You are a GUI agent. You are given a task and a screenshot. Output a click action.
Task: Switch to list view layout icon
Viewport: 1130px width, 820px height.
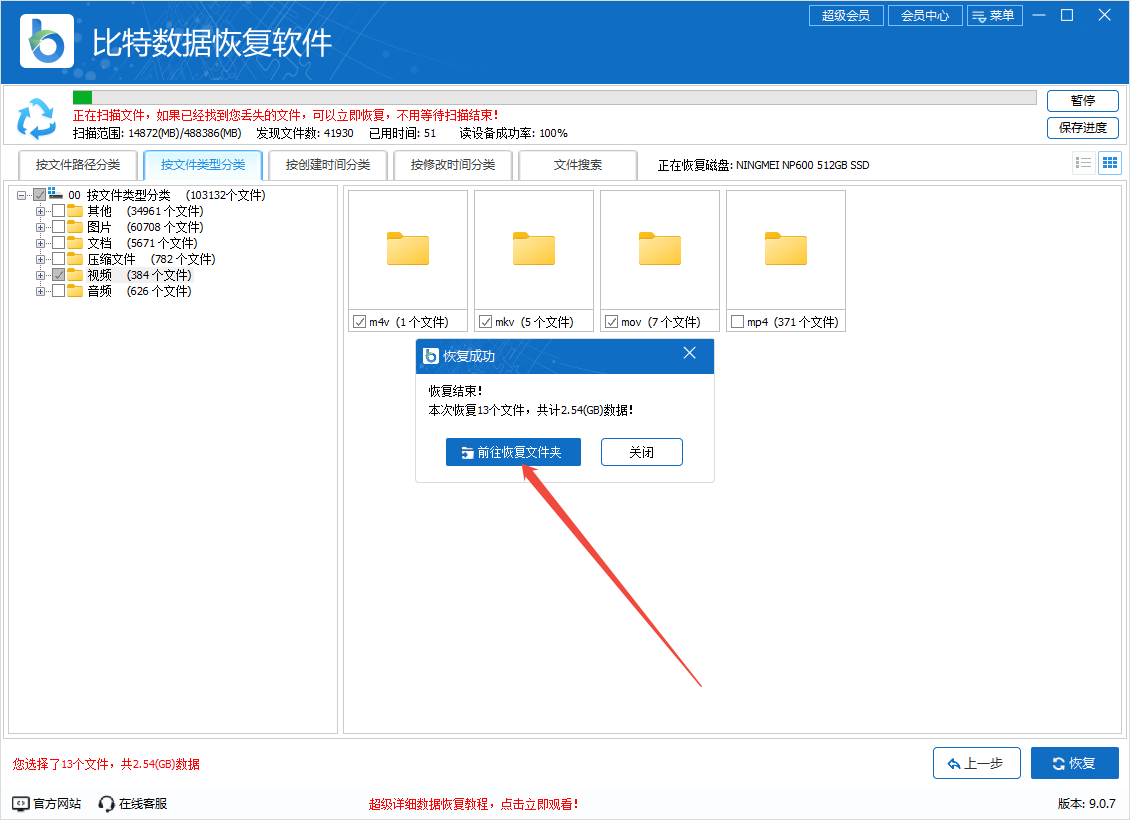coord(1083,163)
